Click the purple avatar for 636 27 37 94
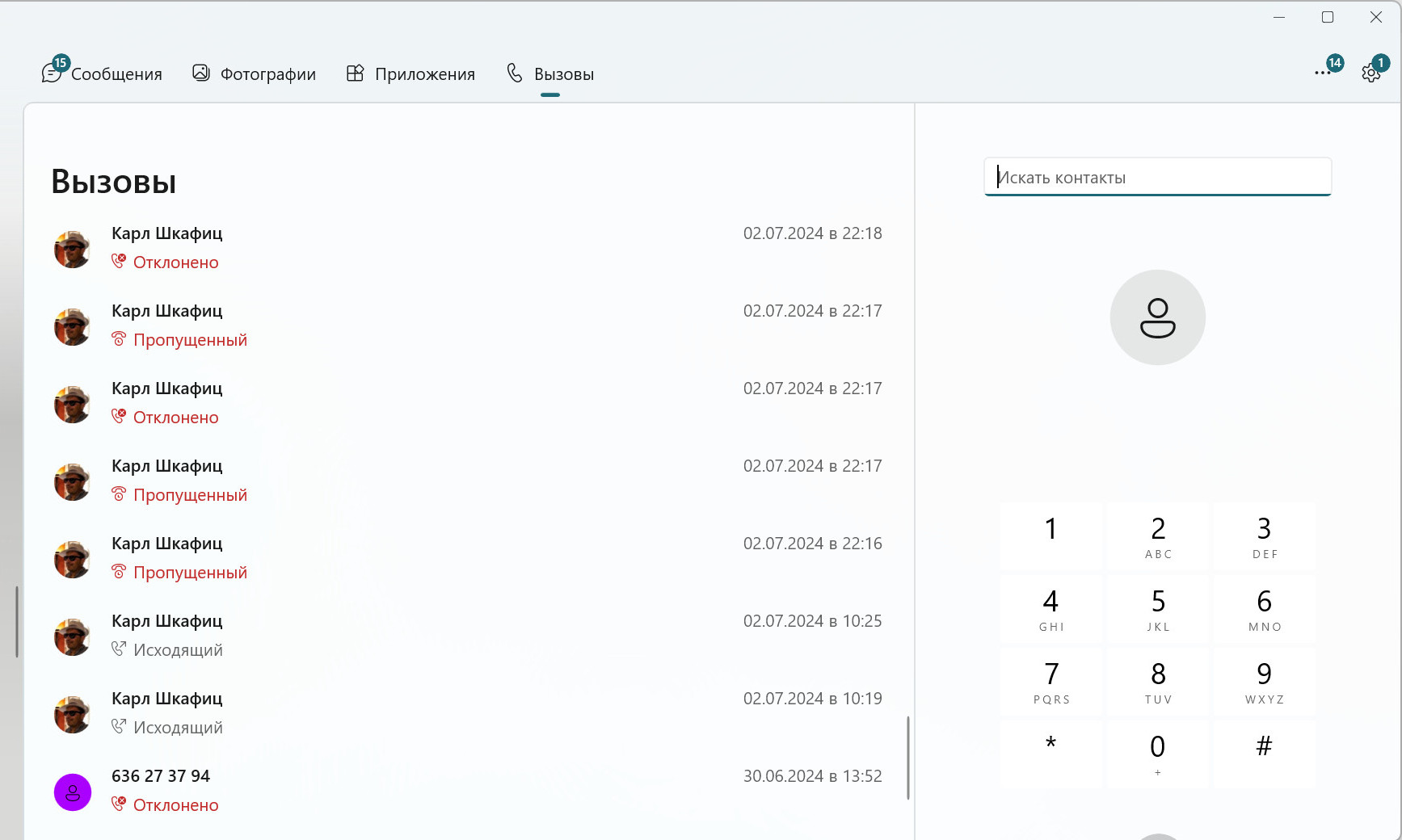The image size is (1402, 840). (73, 792)
